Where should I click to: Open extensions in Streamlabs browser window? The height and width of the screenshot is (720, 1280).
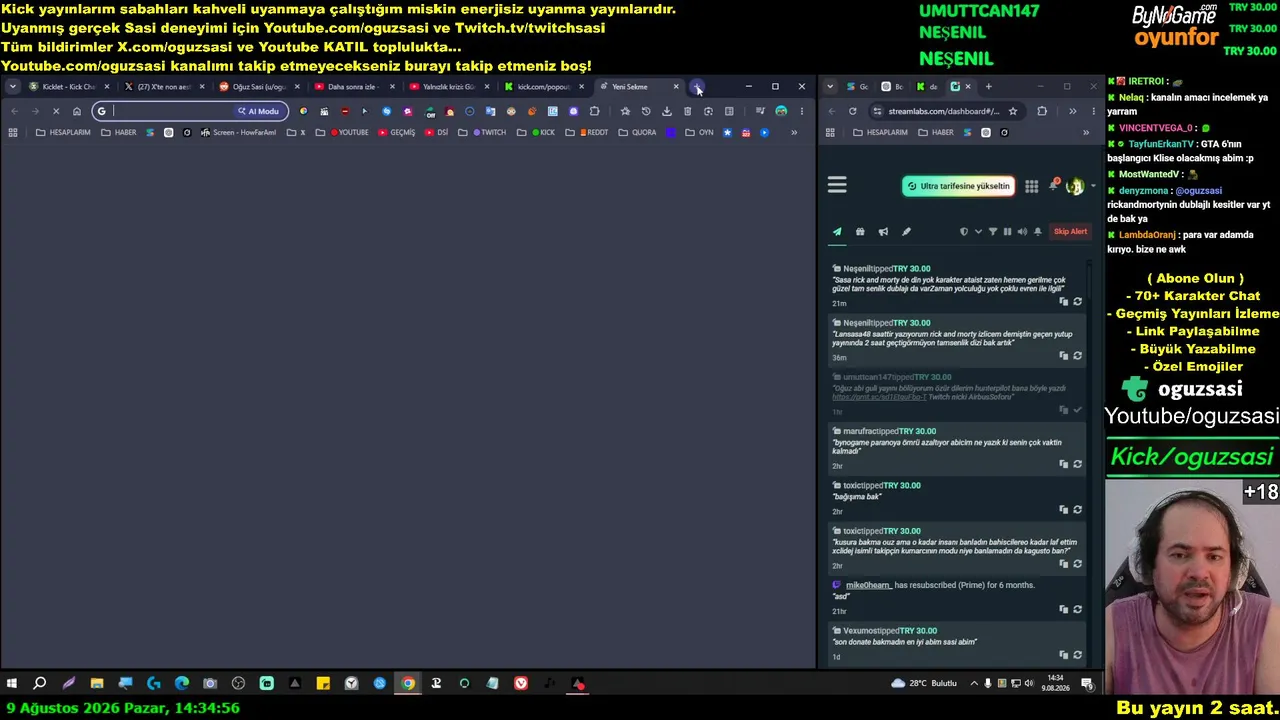pyautogui.click(x=1042, y=111)
